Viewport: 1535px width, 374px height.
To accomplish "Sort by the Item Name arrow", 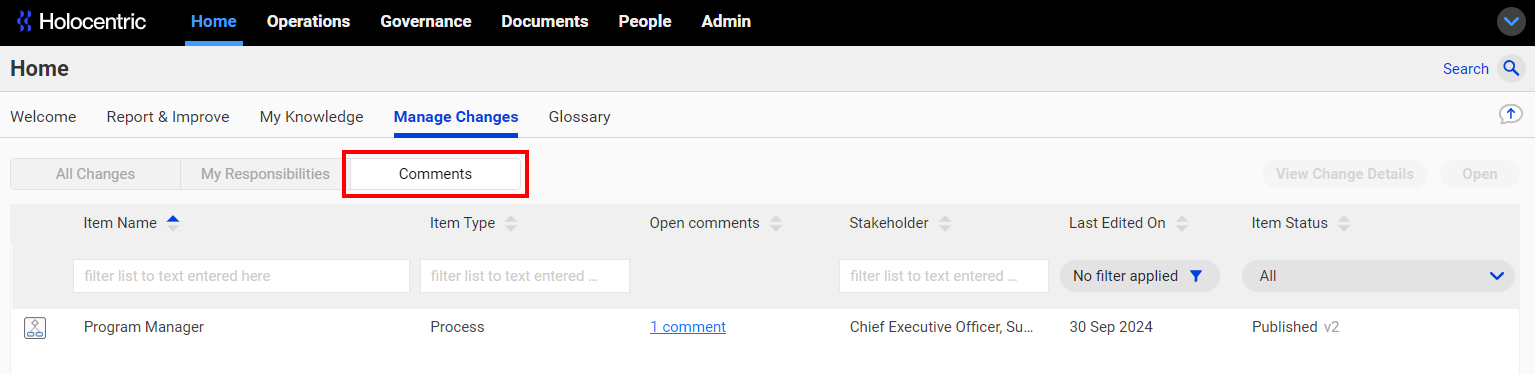I will coord(173,223).
